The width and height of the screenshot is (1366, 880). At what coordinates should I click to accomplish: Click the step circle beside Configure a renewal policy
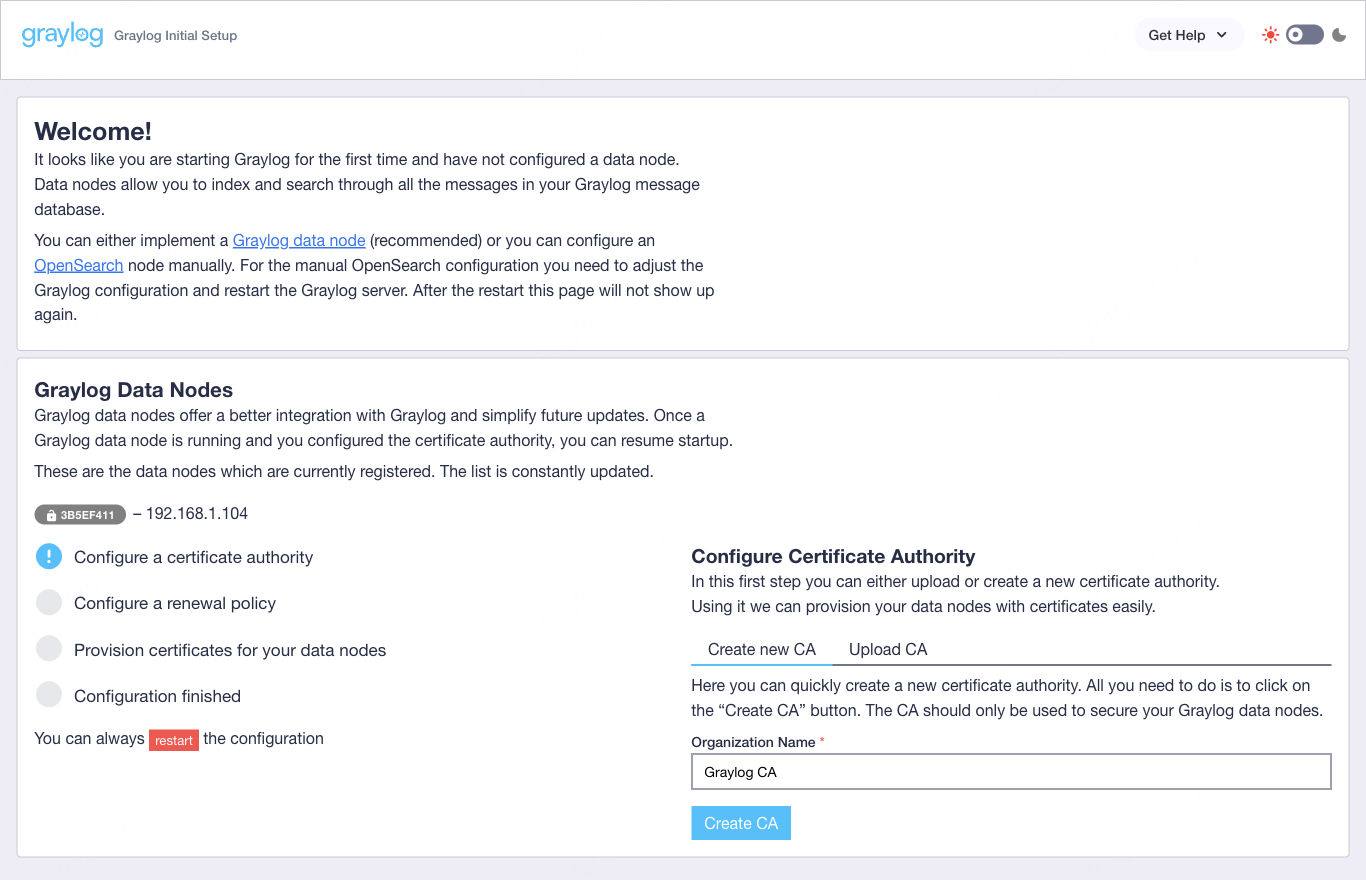coord(48,602)
